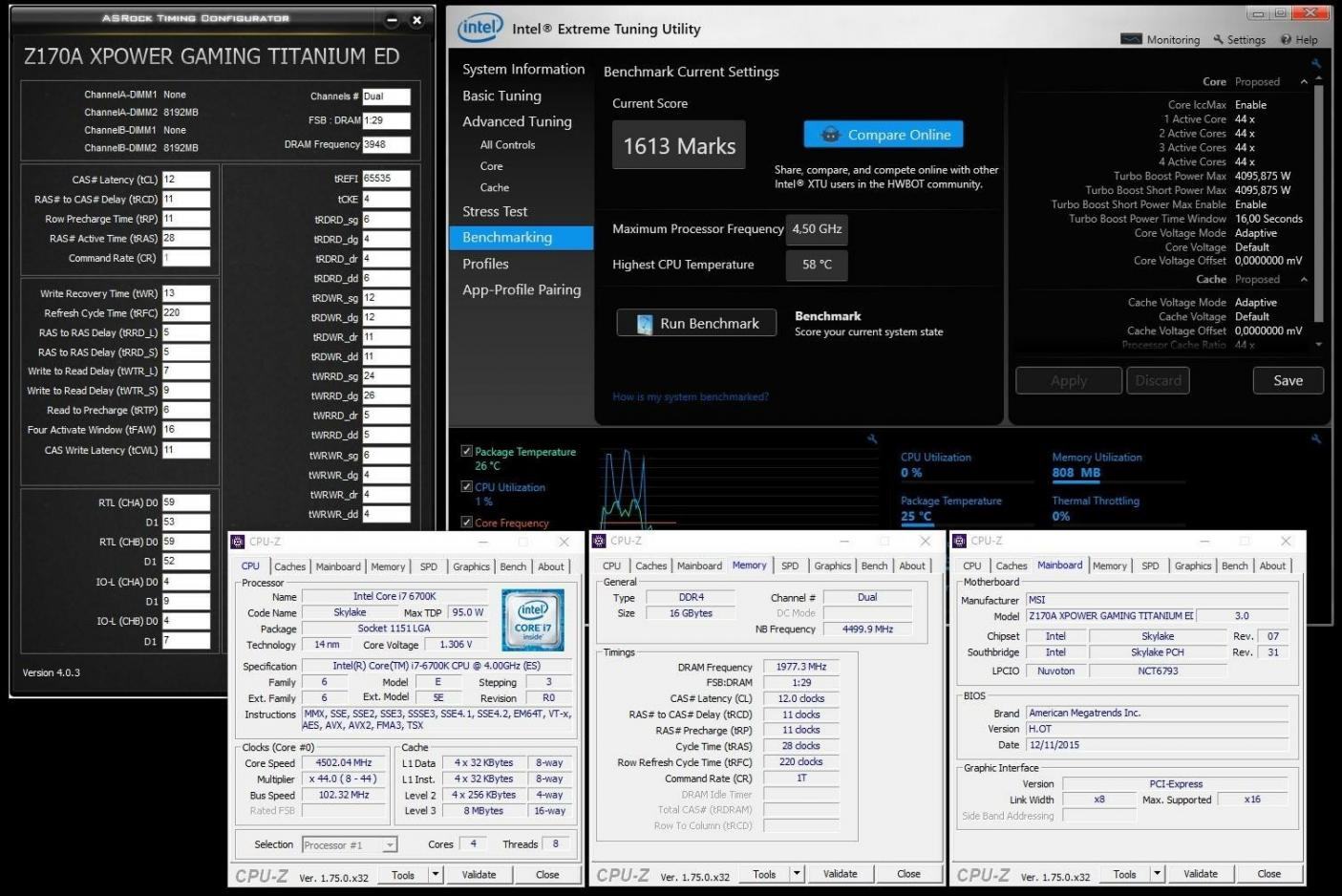This screenshot has height=896, width=1342.
Task: Select Basic Tuning in XTU sidebar
Action: 501,96
